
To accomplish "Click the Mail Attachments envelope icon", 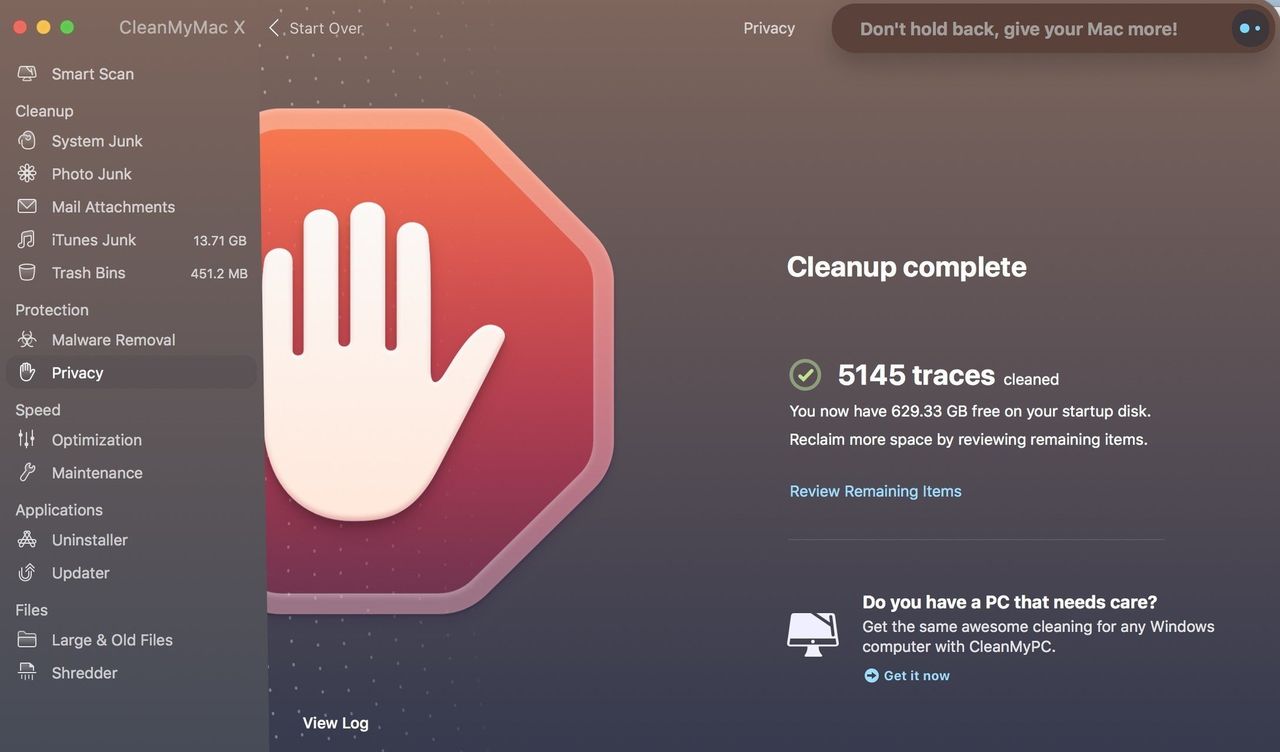I will pos(27,207).
